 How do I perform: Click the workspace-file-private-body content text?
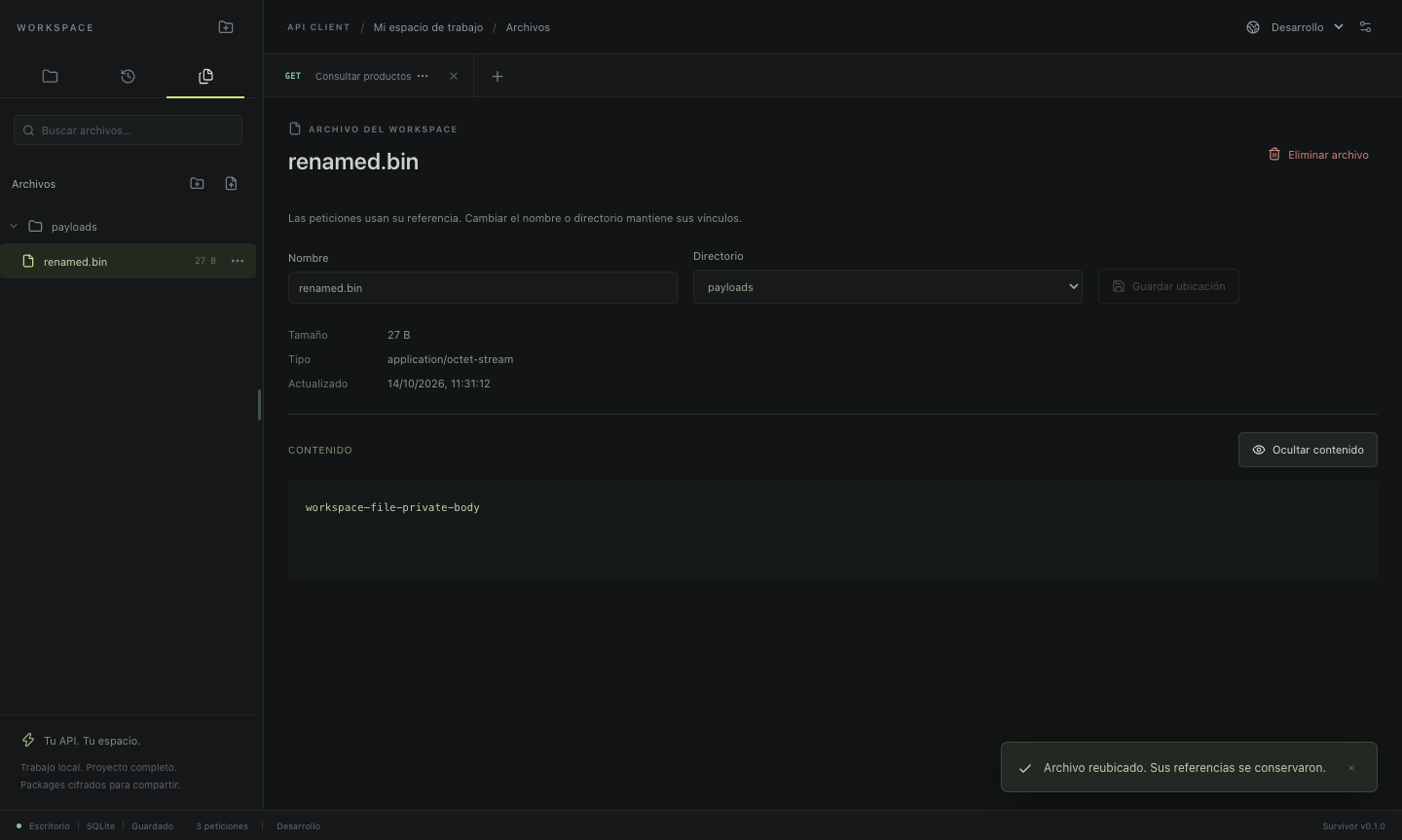pos(392,507)
